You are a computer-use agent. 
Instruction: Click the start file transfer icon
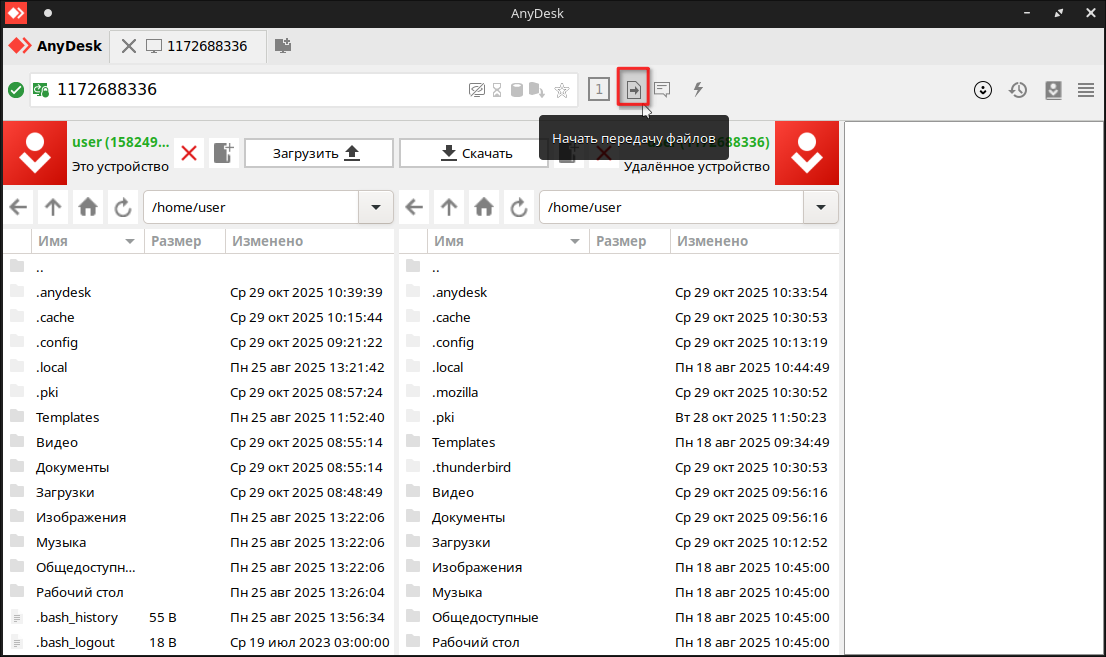pos(633,90)
